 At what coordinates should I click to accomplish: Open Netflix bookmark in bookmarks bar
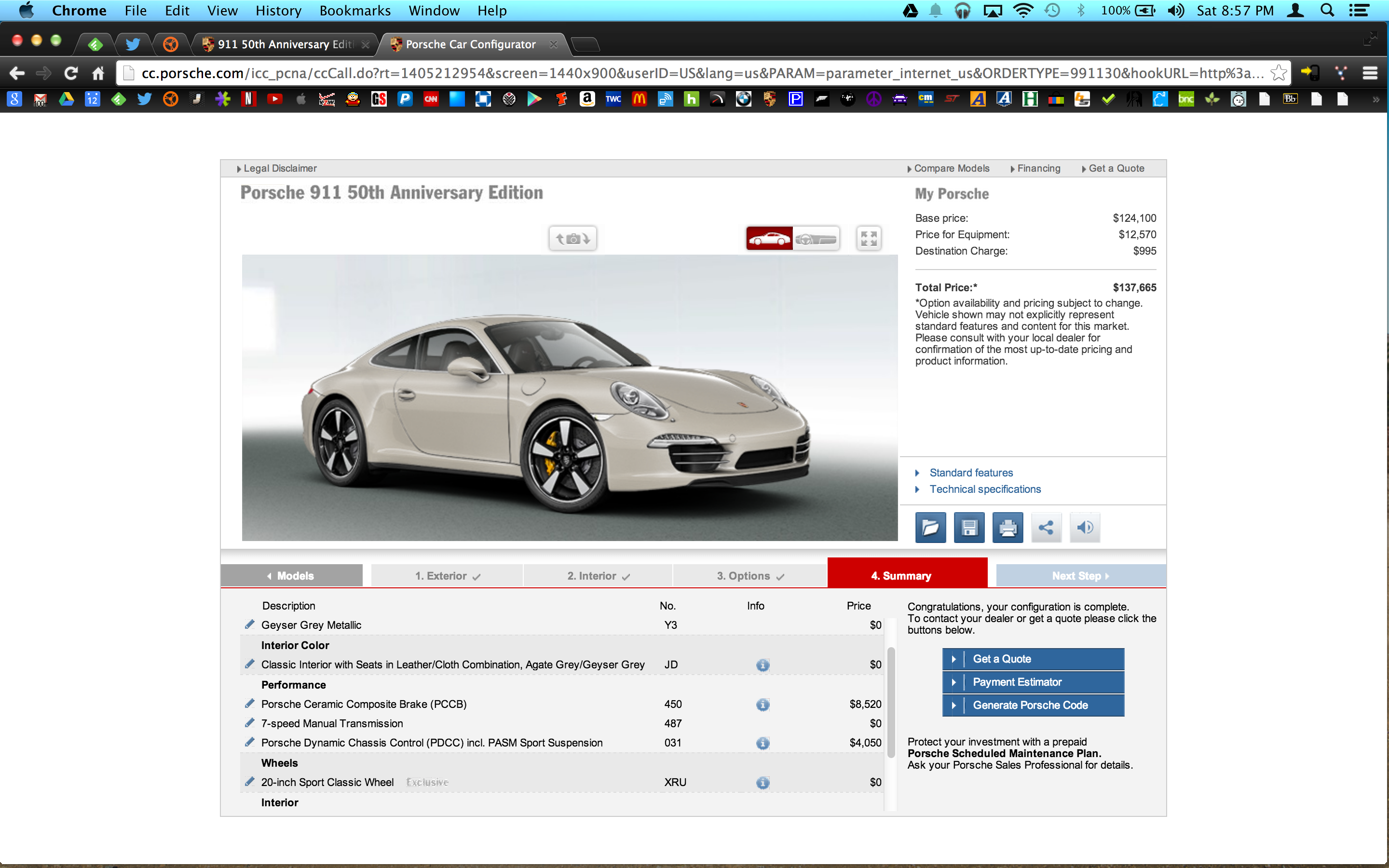point(248,99)
